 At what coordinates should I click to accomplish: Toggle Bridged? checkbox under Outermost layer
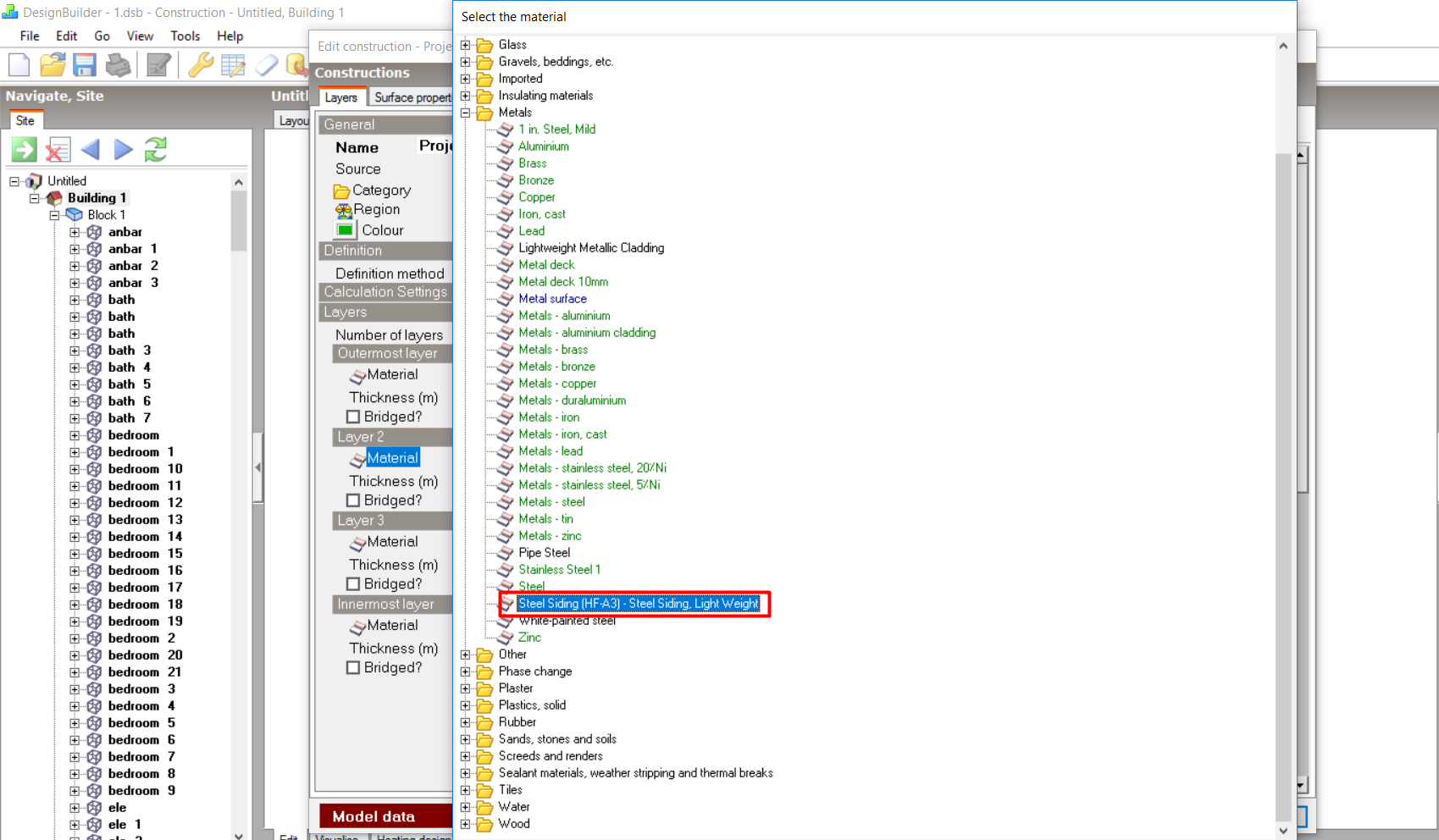(353, 417)
